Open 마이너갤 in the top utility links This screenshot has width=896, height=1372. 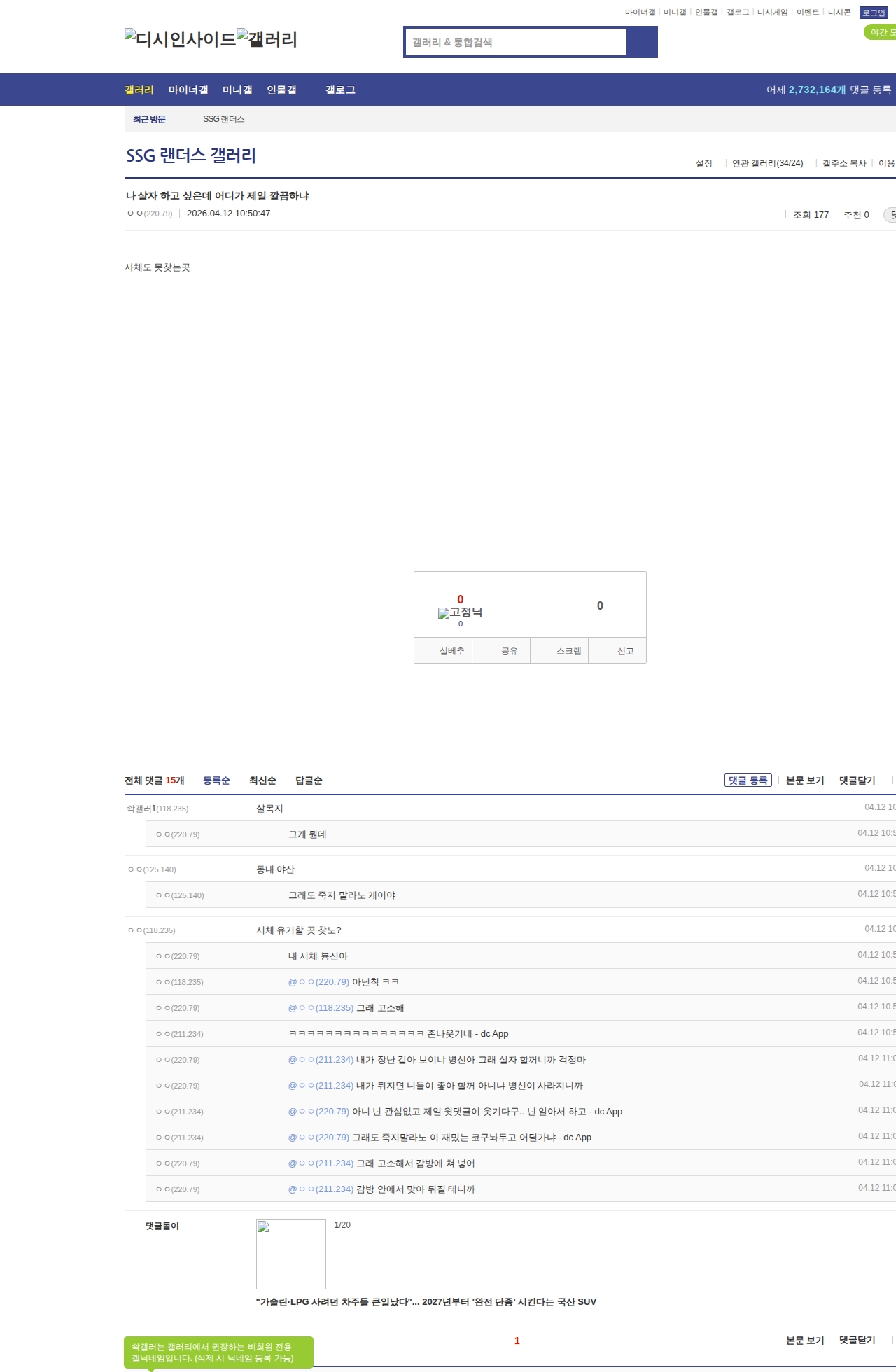tap(640, 13)
